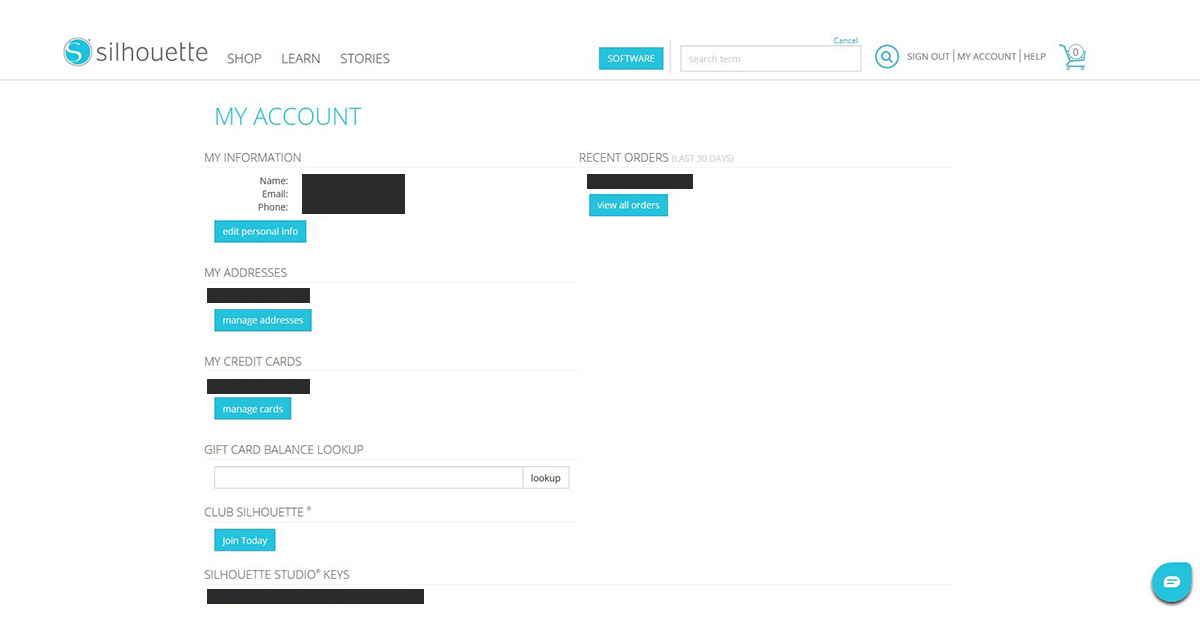The image size is (1200, 630).
Task: Open the chat bubble widget
Action: click(1171, 582)
